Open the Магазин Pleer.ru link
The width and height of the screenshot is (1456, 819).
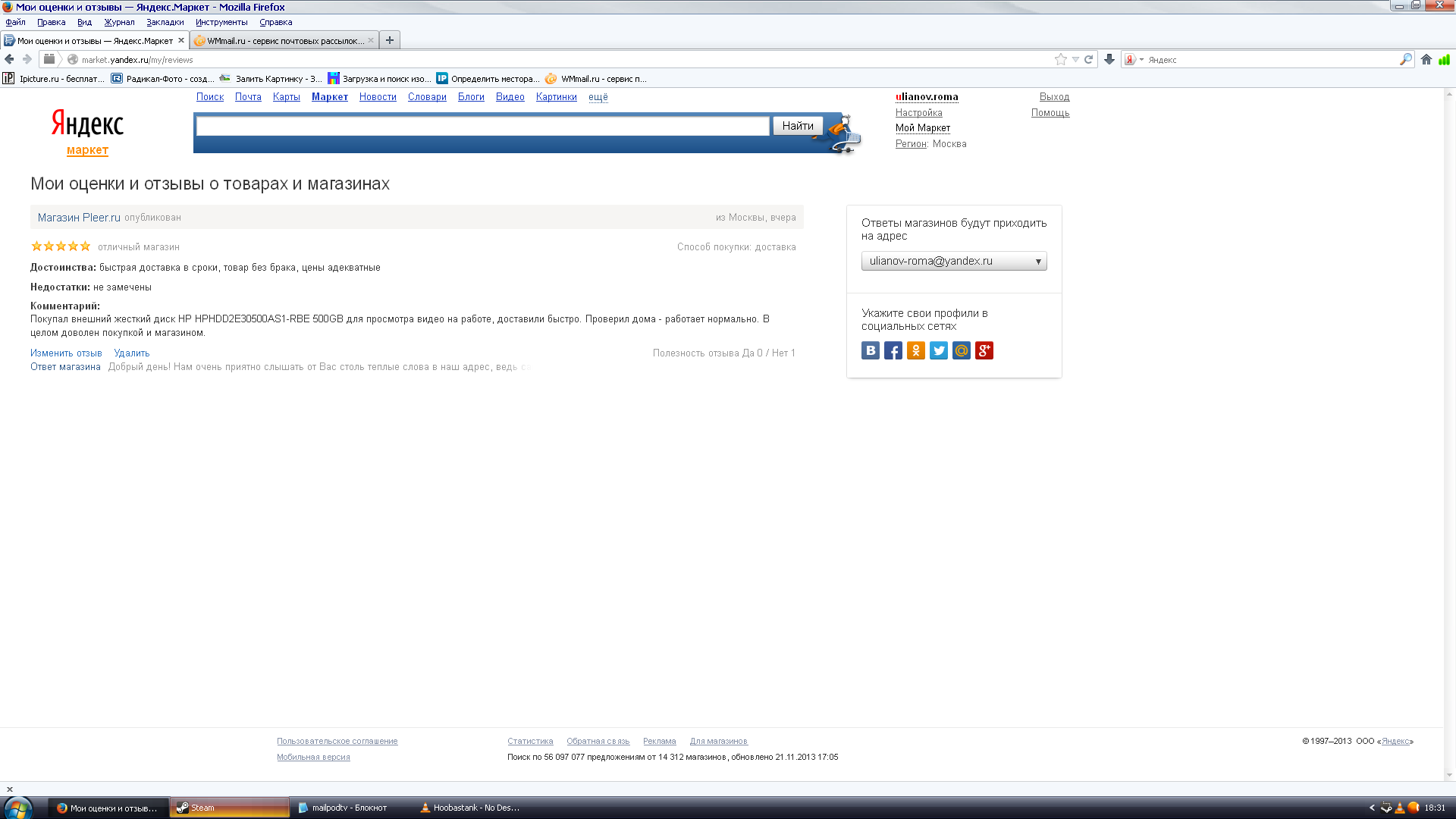(79, 218)
